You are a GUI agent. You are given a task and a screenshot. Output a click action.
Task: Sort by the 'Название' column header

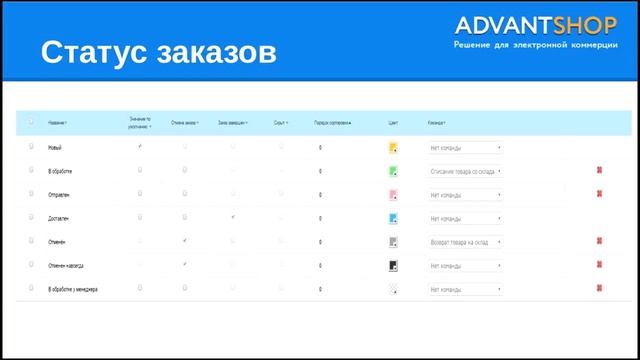tap(57, 123)
